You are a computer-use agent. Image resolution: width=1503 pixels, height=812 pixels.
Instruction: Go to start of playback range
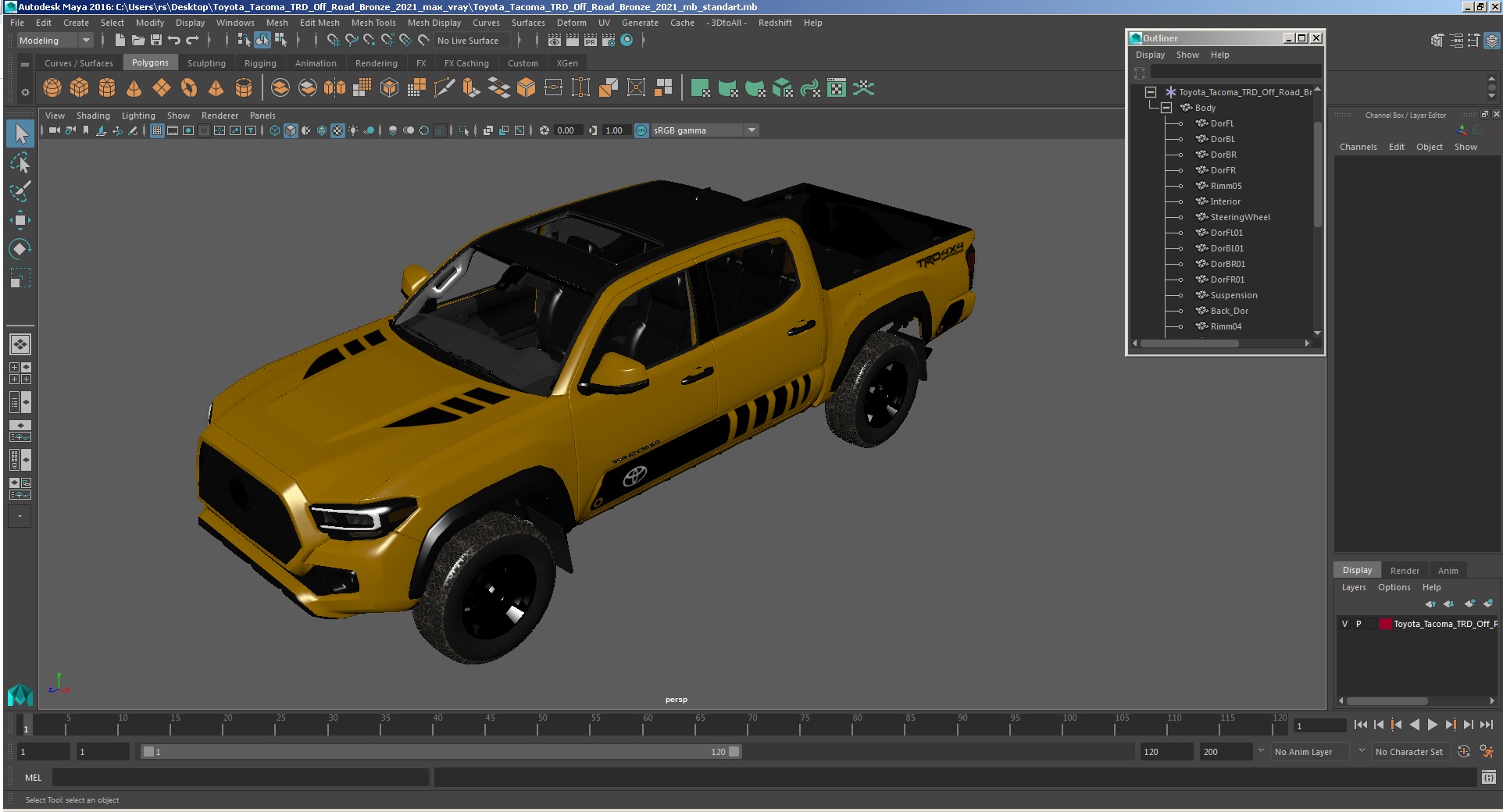[x=1360, y=725]
